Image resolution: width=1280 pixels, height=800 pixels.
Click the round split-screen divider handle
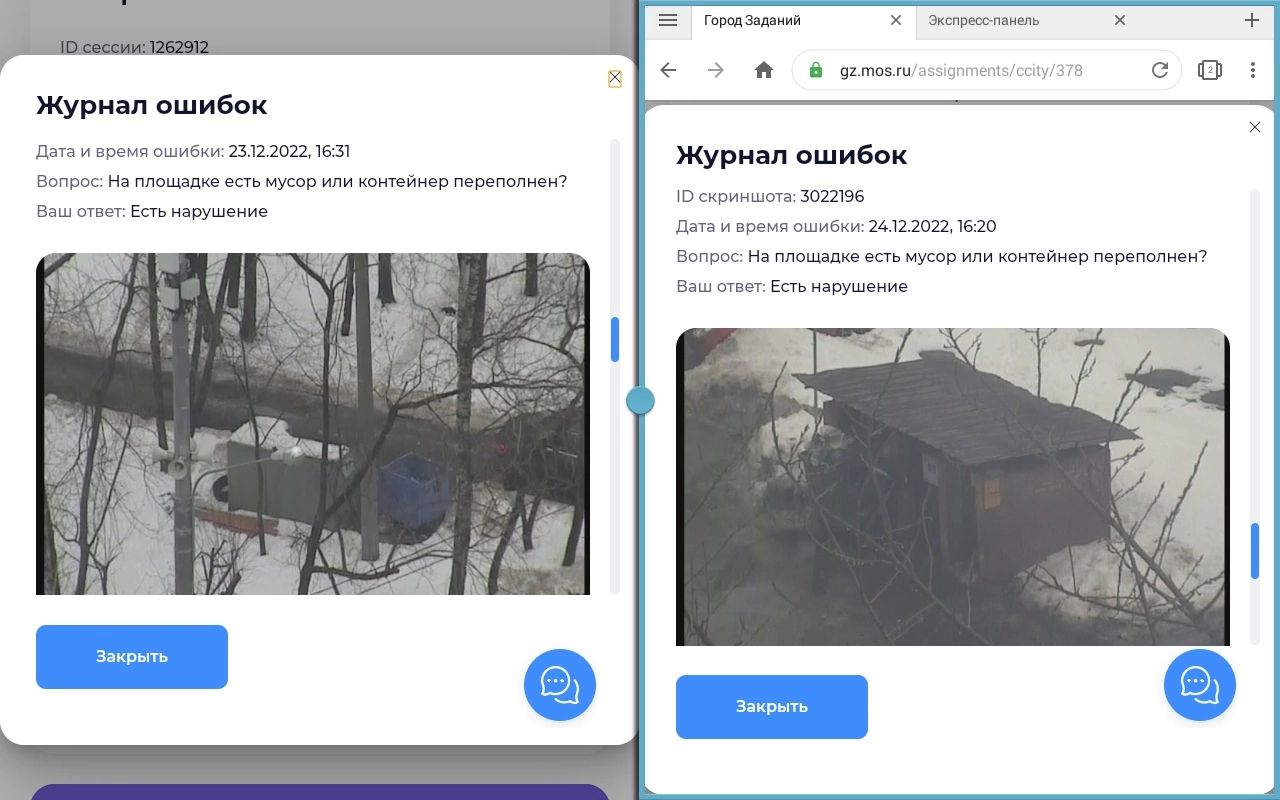[640, 401]
